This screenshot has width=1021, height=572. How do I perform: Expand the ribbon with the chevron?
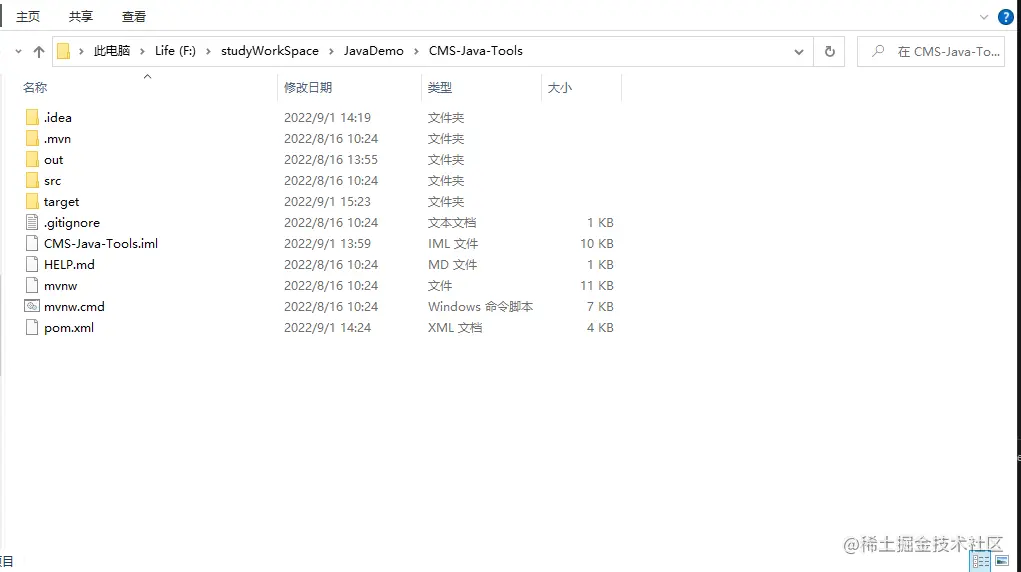[x=984, y=17]
